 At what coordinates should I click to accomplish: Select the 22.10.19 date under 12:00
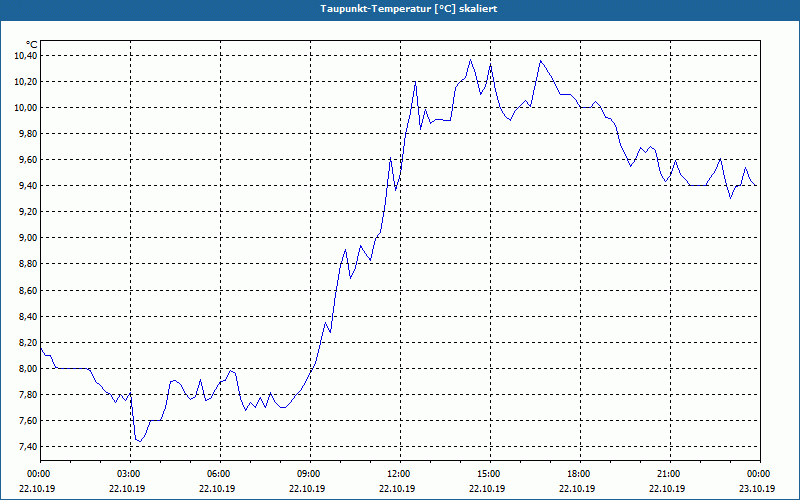pyautogui.click(x=397, y=488)
